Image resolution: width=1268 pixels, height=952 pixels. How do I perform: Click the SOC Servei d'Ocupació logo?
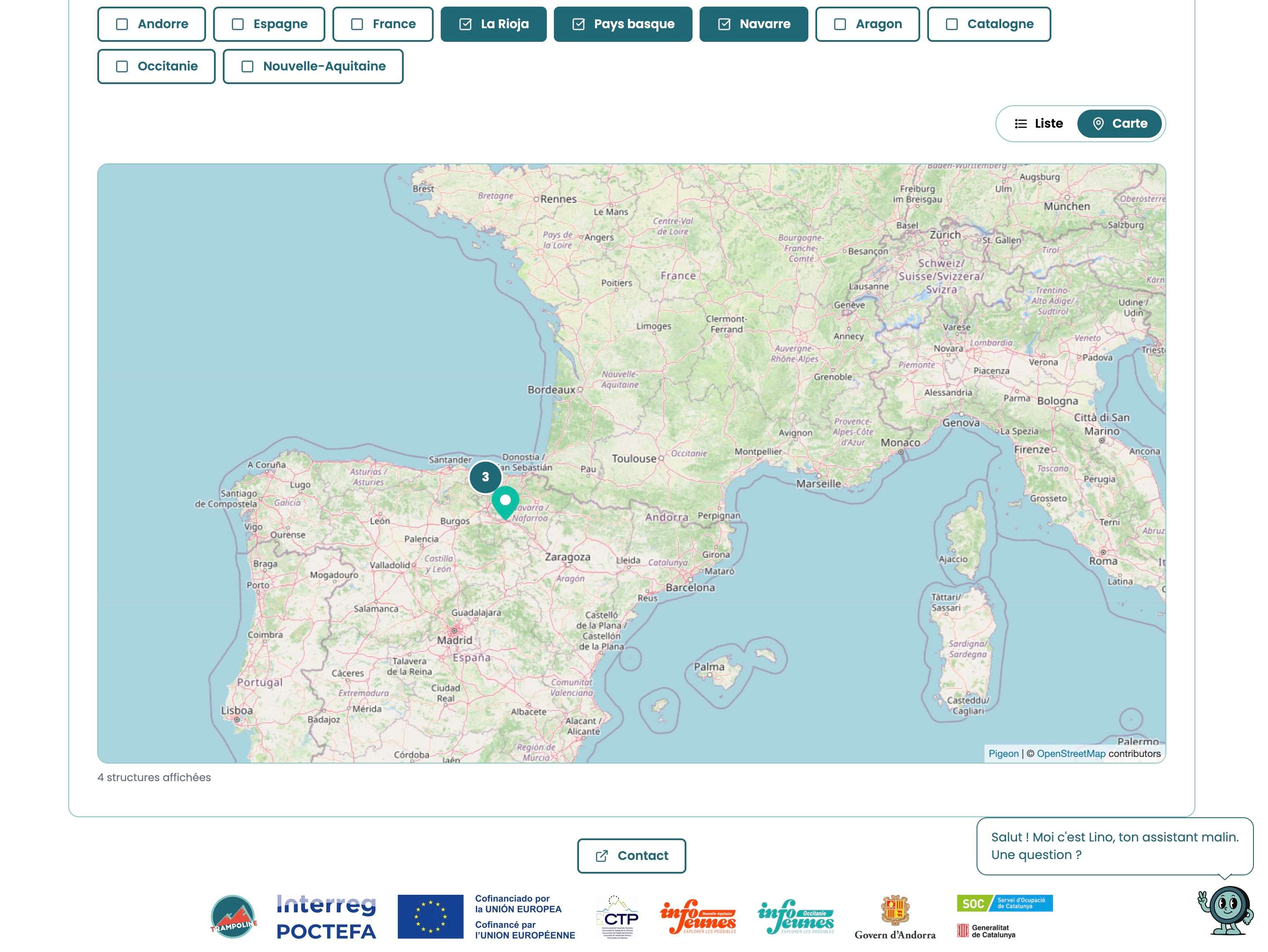click(1004, 903)
